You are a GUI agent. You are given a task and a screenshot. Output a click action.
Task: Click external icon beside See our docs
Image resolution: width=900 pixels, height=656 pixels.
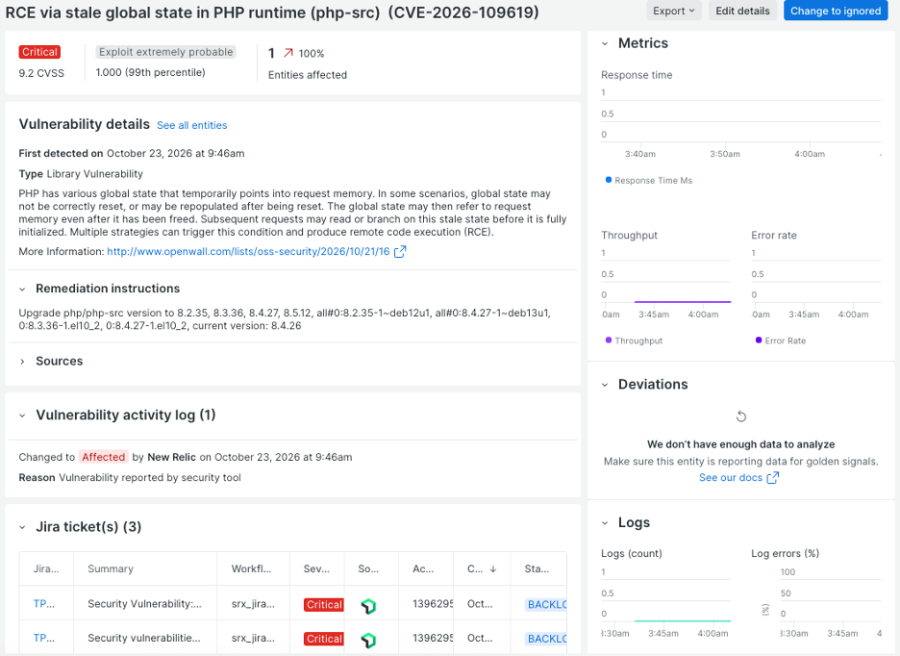pos(773,478)
